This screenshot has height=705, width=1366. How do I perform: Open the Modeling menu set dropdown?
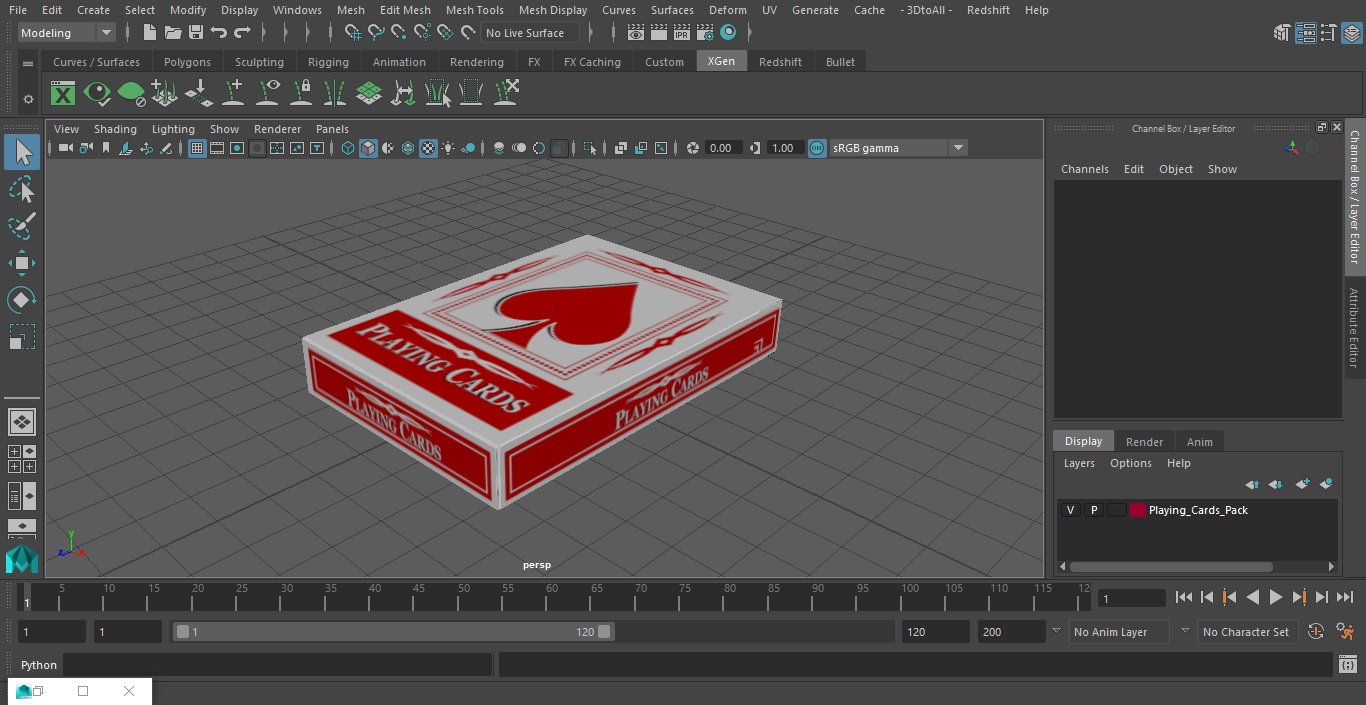pos(67,33)
